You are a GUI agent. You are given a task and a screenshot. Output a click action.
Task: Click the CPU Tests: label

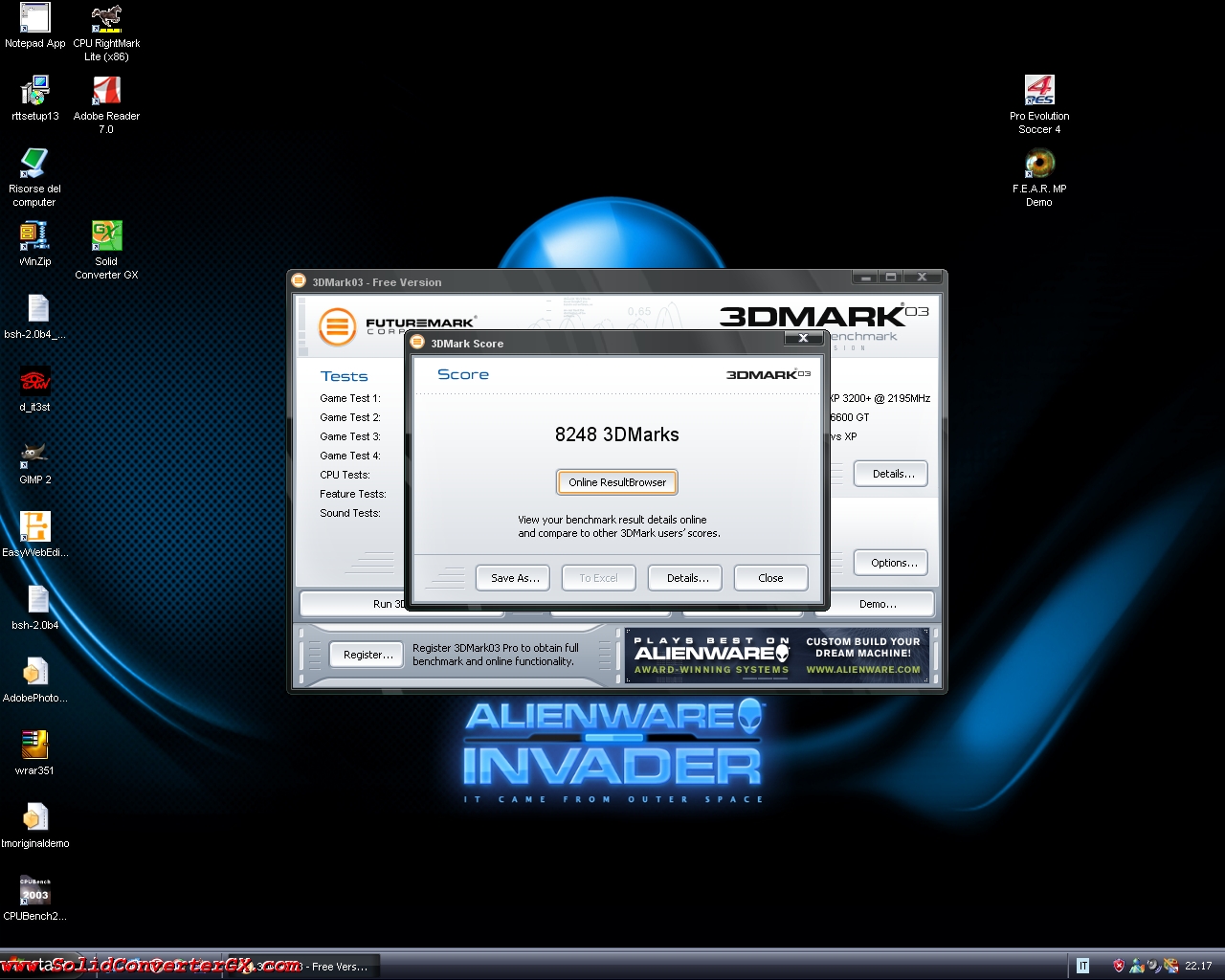tap(345, 475)
